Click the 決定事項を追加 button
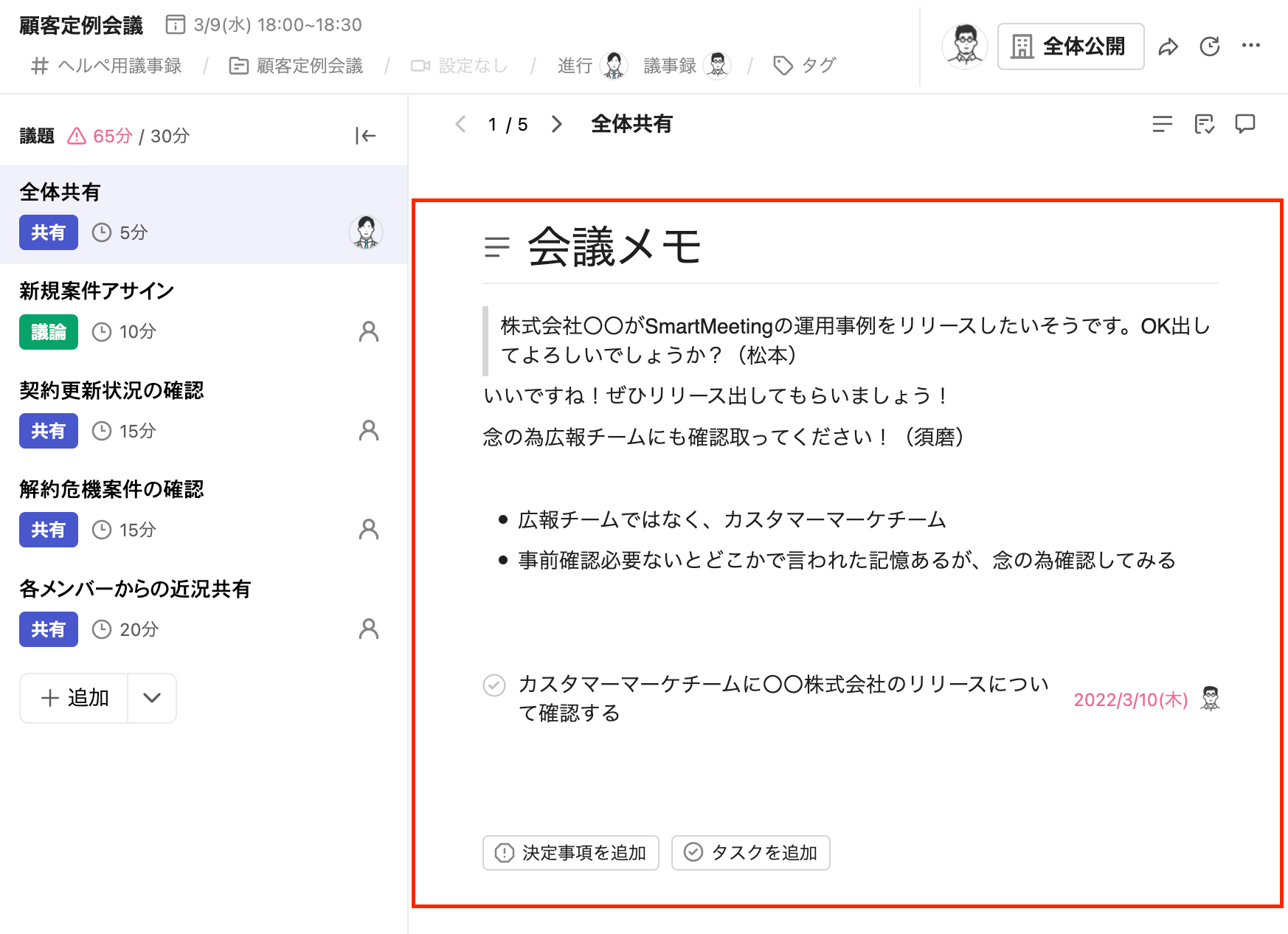Viewport: 1288px width, 934px height. (571, 853)
